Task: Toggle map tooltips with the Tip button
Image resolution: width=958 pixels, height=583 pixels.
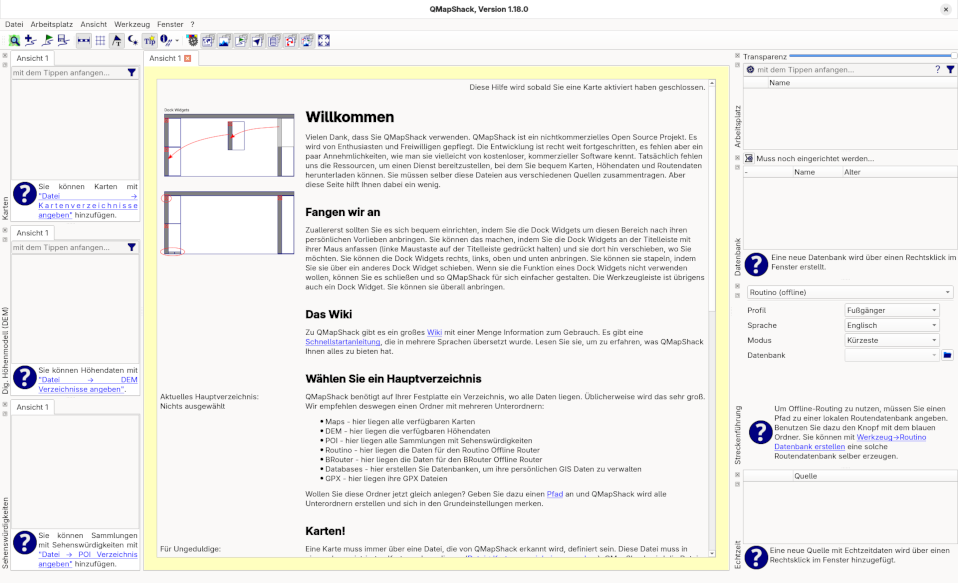Action: (149, 41)
